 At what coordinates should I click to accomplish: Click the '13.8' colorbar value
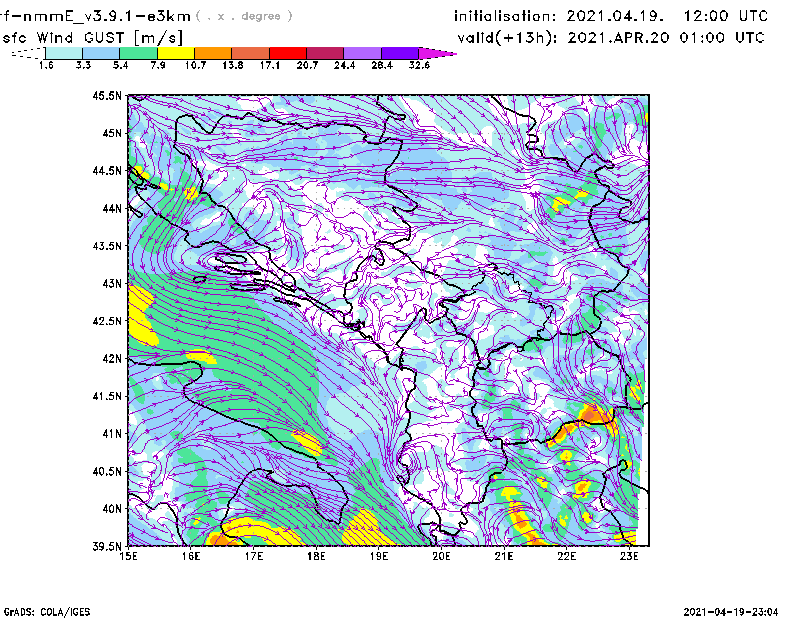click(233, 65)
